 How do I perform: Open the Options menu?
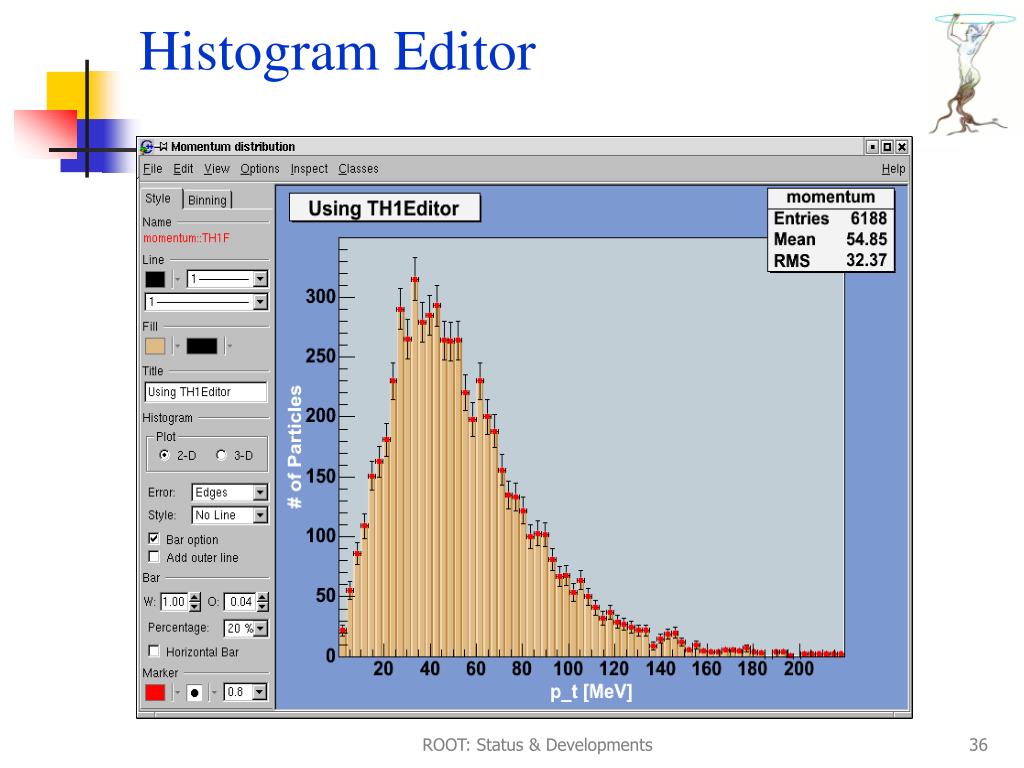point(259,169)
